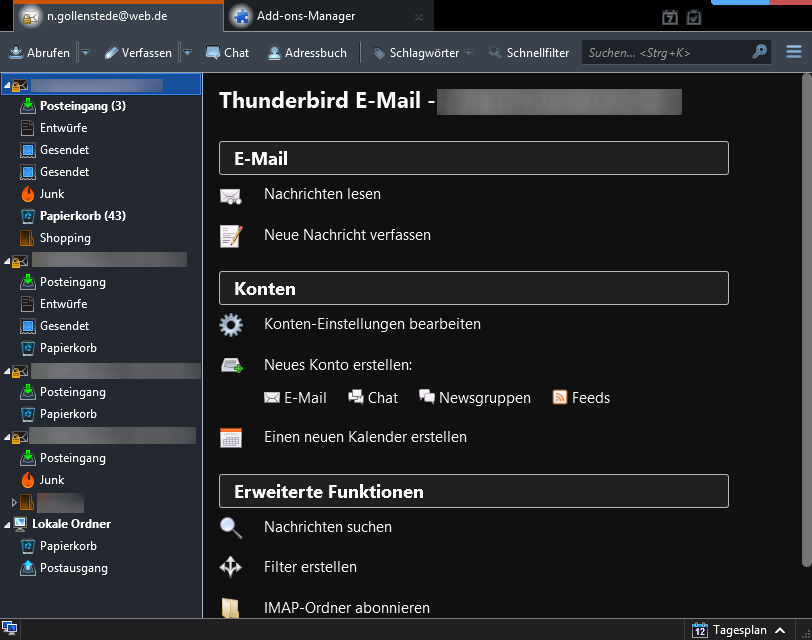Click the gear icon for Konten-Einstellungen bearbeiten
The width and height of the screenshot is (812, 640).
[231, 324]
